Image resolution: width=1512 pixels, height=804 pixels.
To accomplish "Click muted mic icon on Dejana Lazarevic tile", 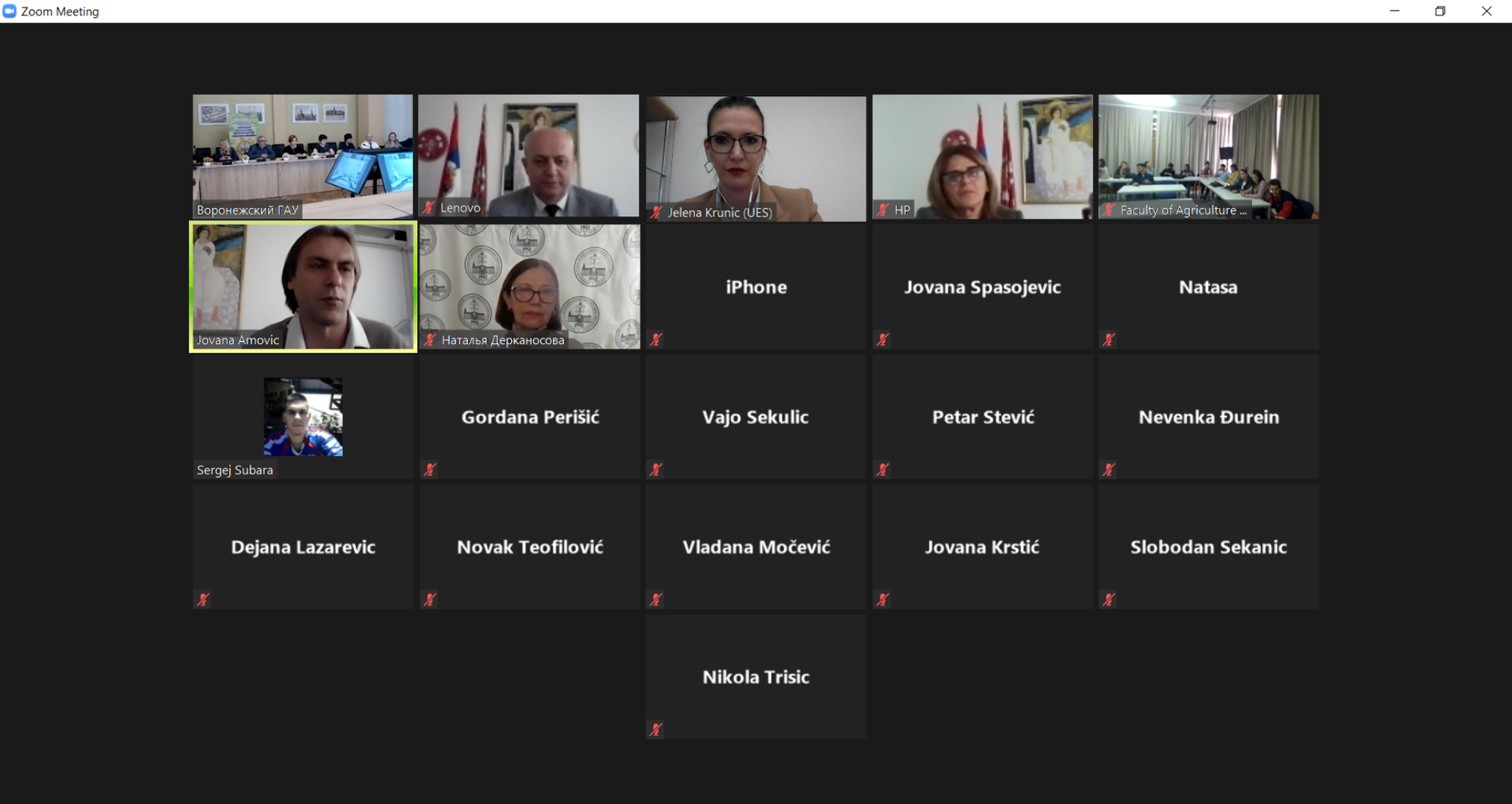I will [x=203, y=600].
